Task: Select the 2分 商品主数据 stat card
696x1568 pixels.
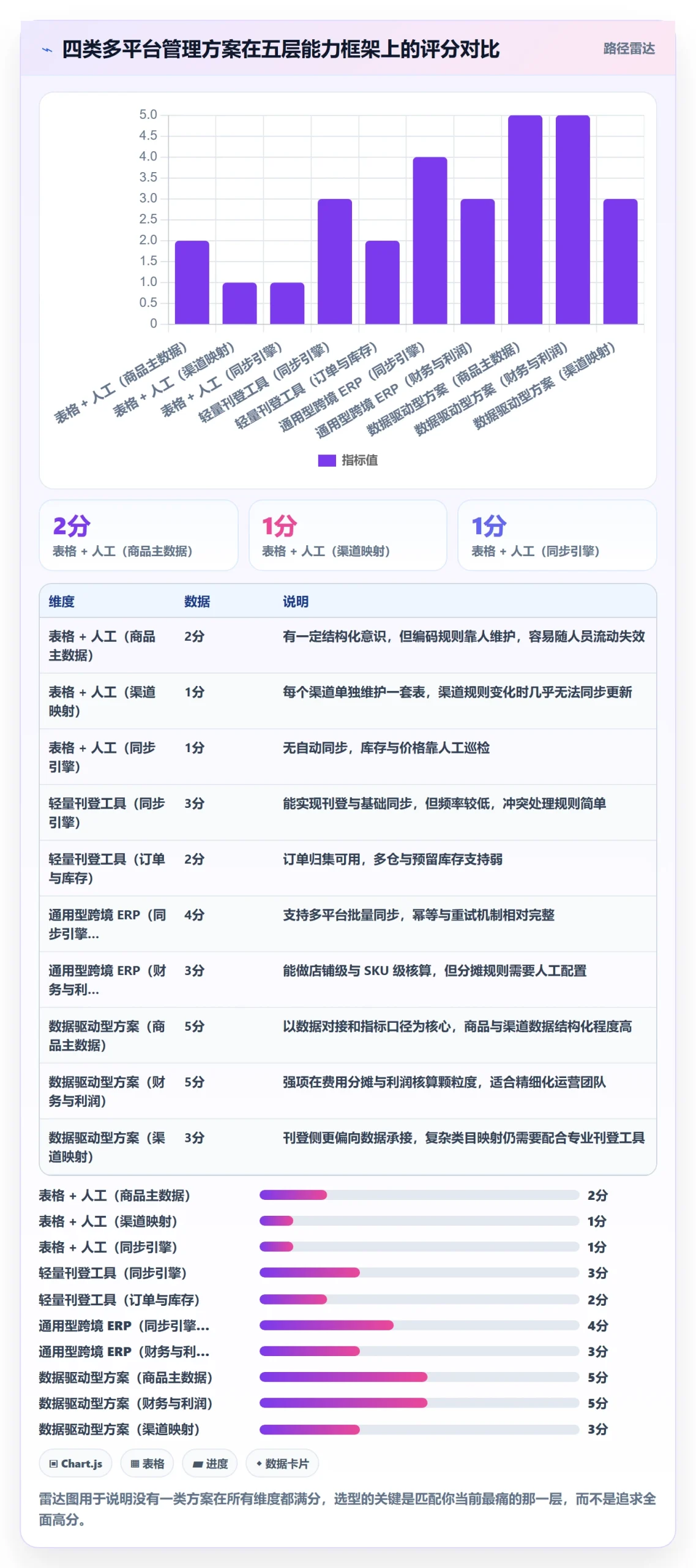Action: pyautogui.click(x=138, y=535)
